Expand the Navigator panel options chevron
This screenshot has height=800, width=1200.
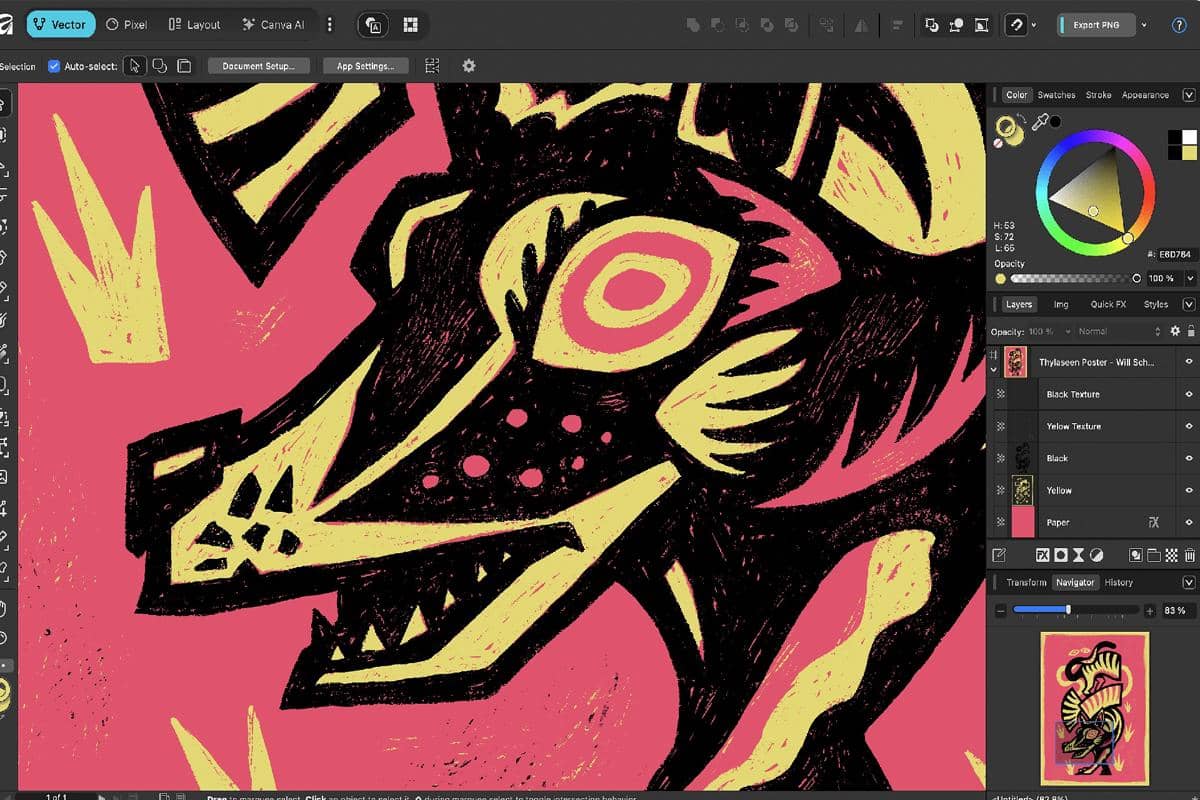click(1189, 582)
